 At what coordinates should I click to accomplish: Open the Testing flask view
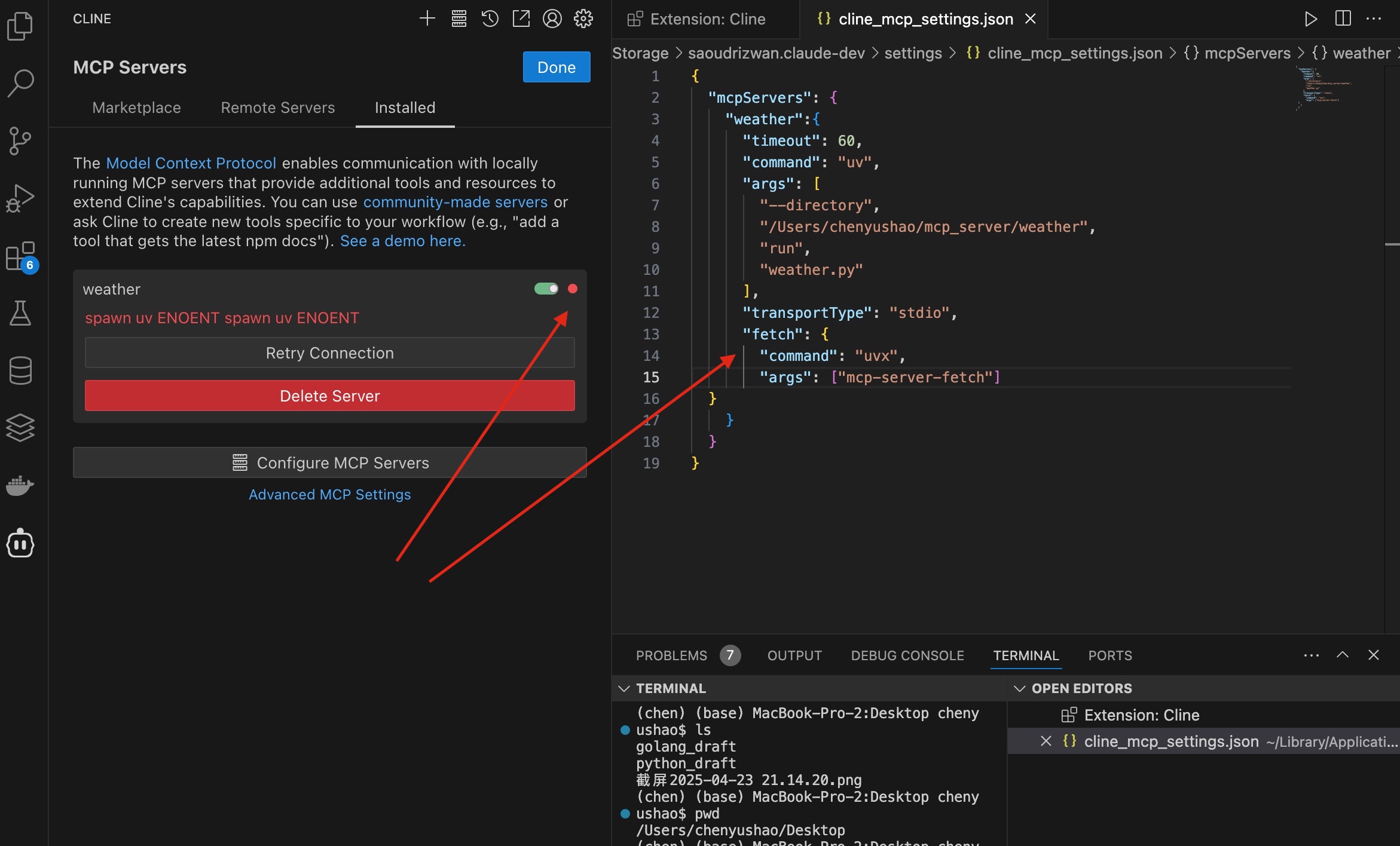point(20,312)
